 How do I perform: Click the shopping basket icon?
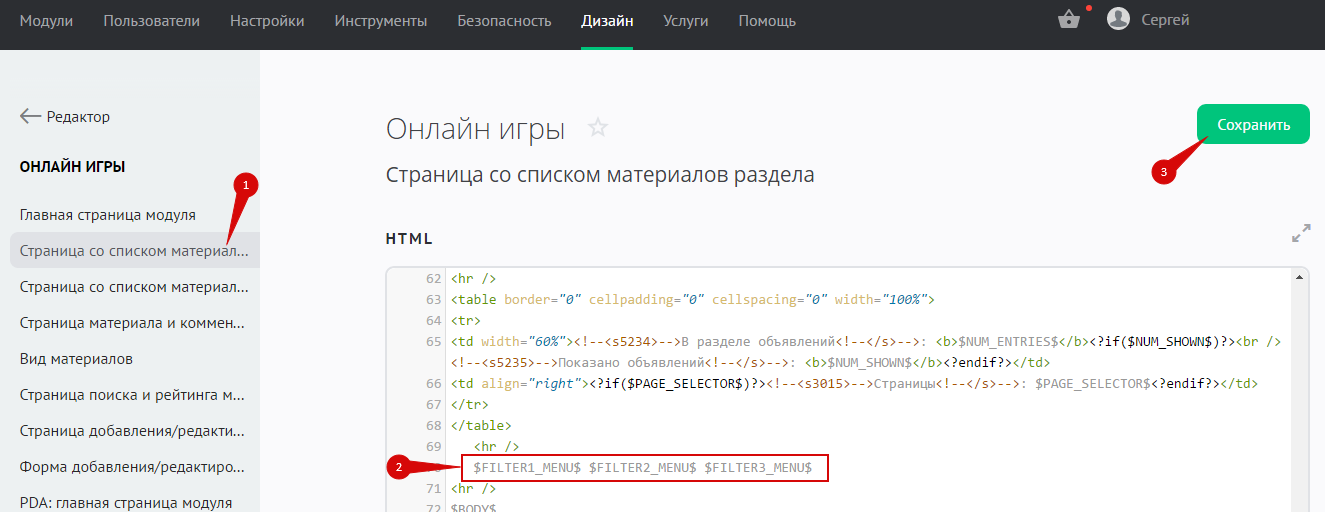coord(1069,20)
